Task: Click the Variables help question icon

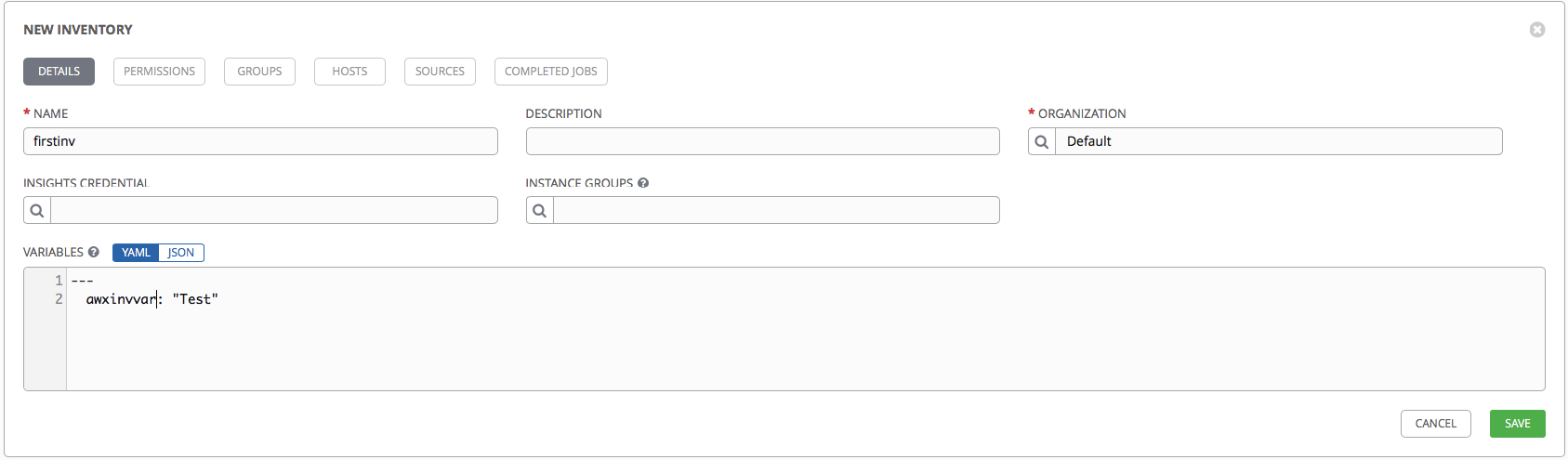Action: pos(93,252)
